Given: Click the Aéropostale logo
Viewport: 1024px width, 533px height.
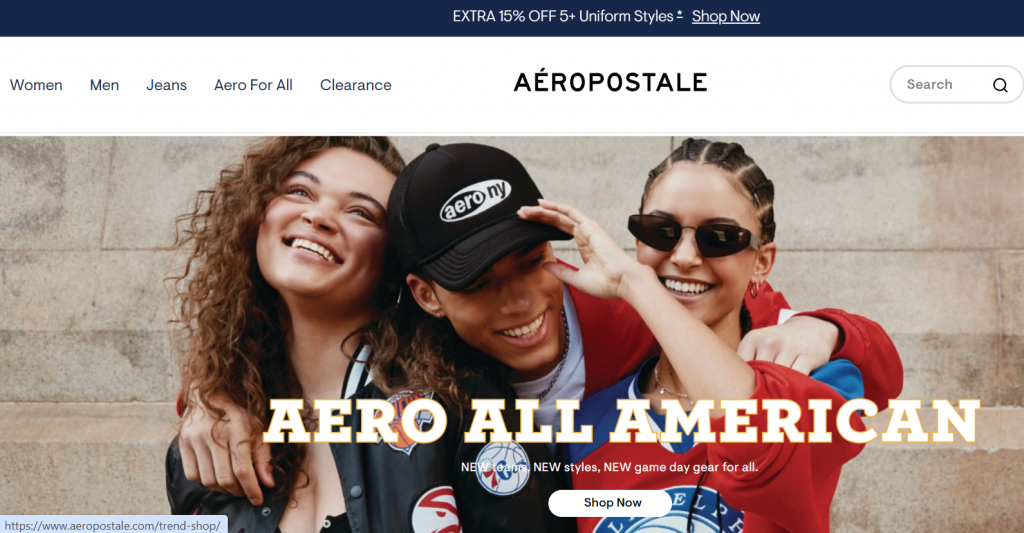Looking at the screenshot, I should pos(611,82).
